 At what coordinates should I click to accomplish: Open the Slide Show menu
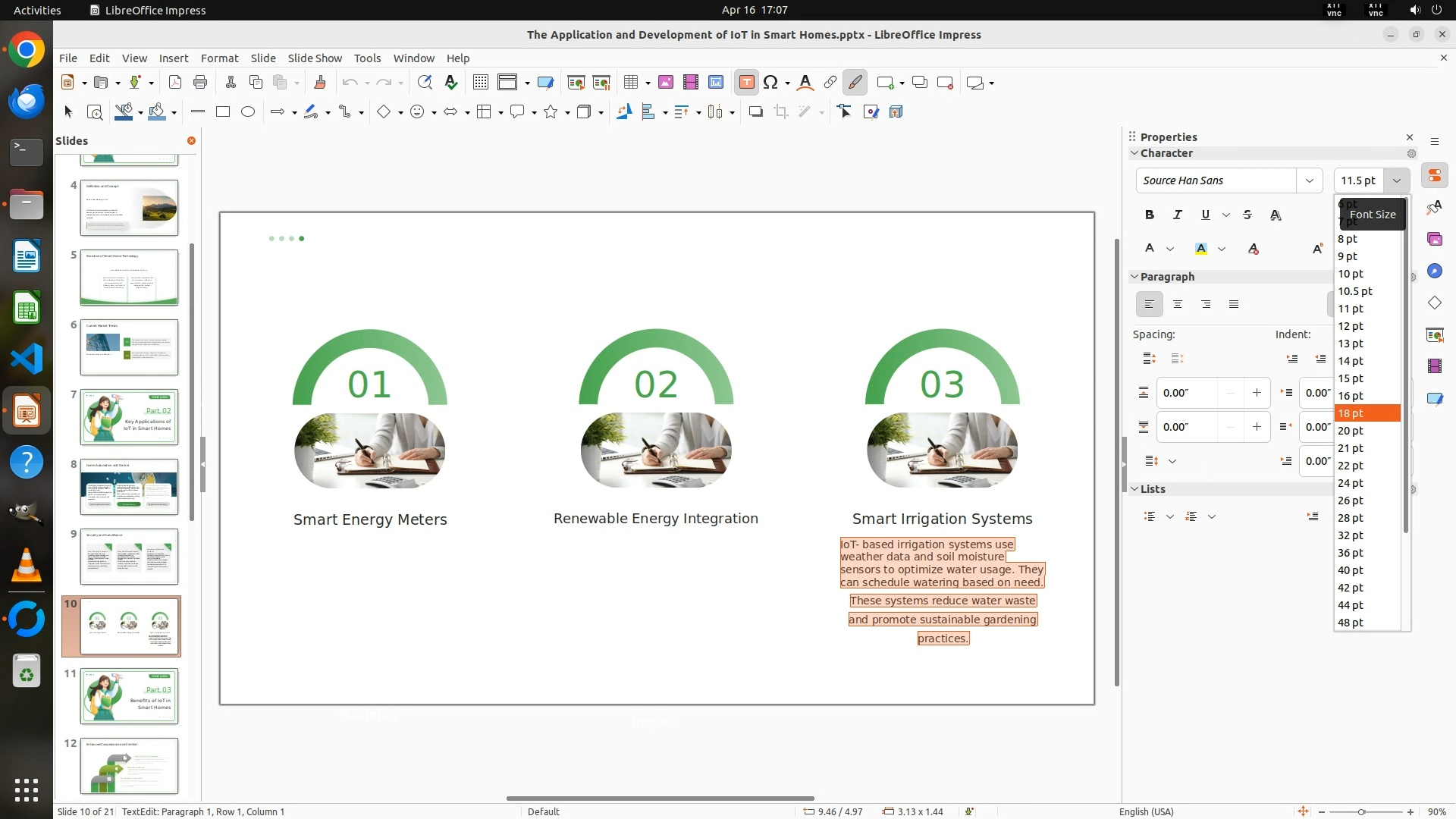click(315, 58)
